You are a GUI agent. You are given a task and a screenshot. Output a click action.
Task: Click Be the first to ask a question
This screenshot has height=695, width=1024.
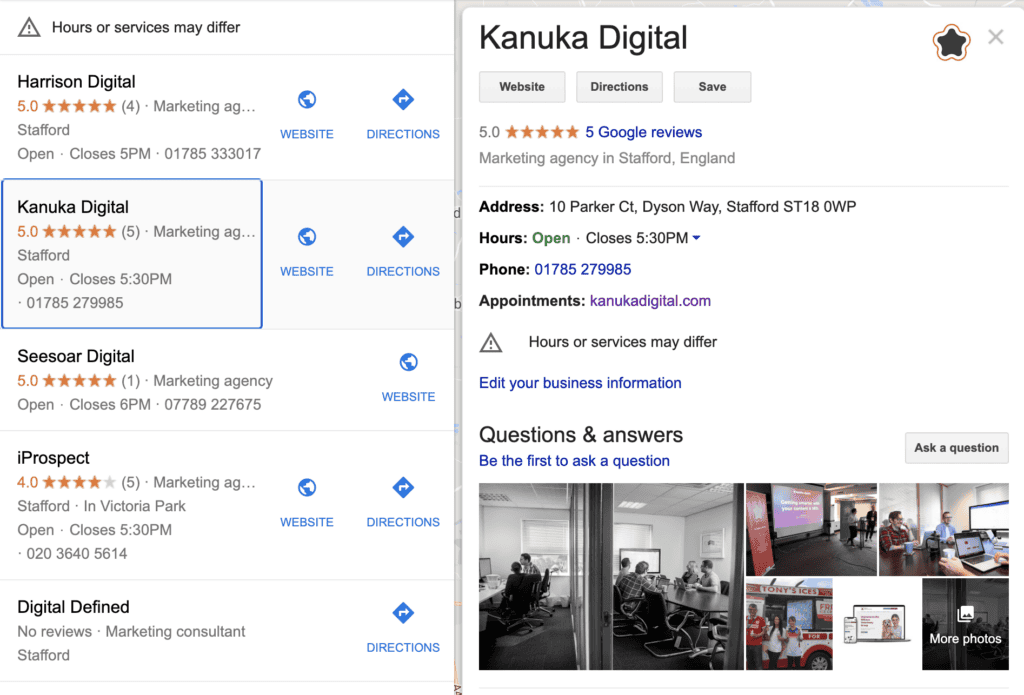click(x=574, y=461)
